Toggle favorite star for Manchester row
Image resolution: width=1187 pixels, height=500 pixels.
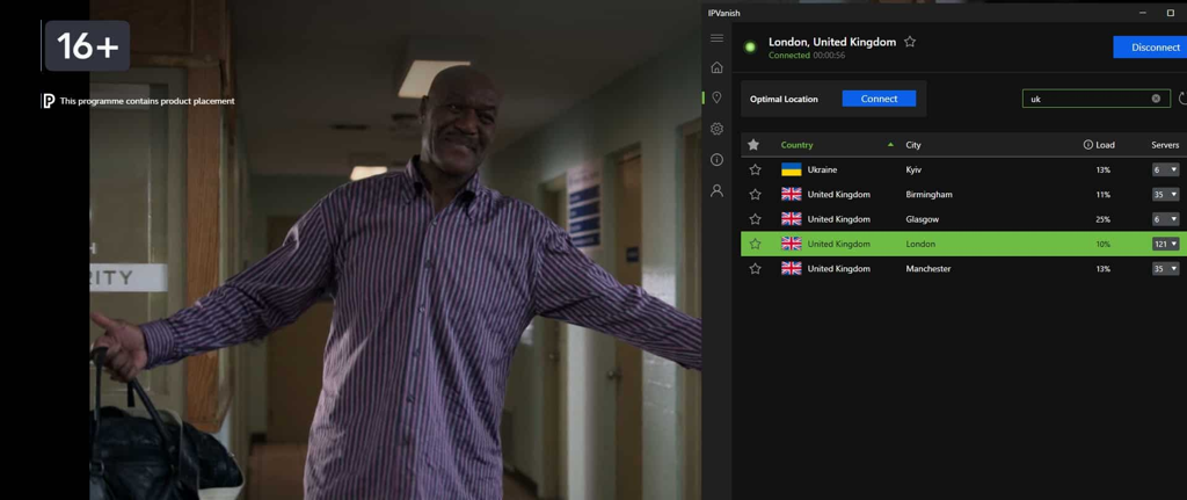[755, 269]
